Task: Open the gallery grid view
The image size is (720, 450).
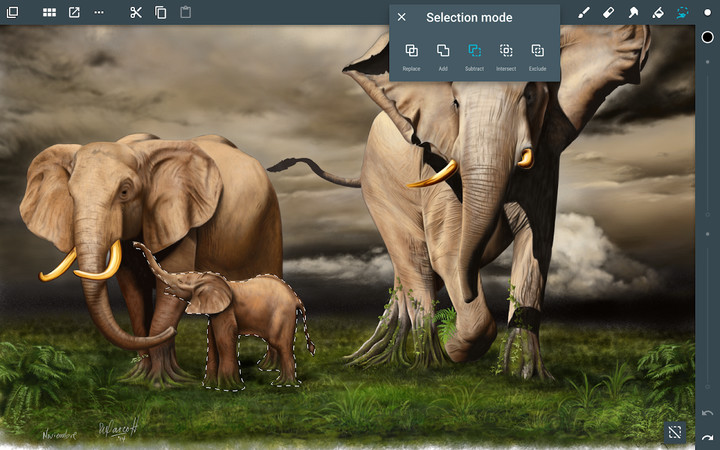Action: pyautogui.click(x=49, y=13)
